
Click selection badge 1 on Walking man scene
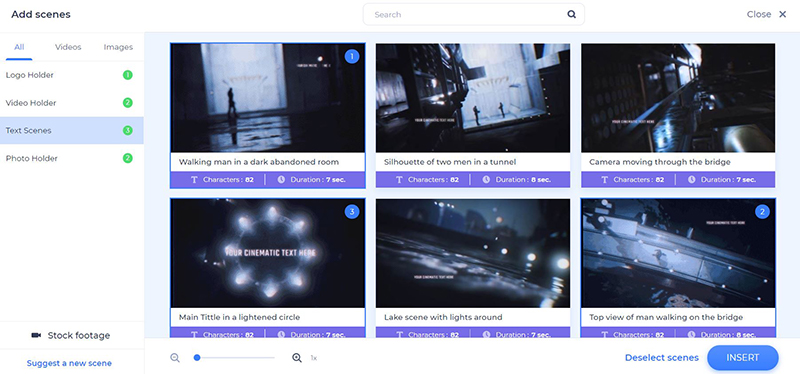pos(352,56)
